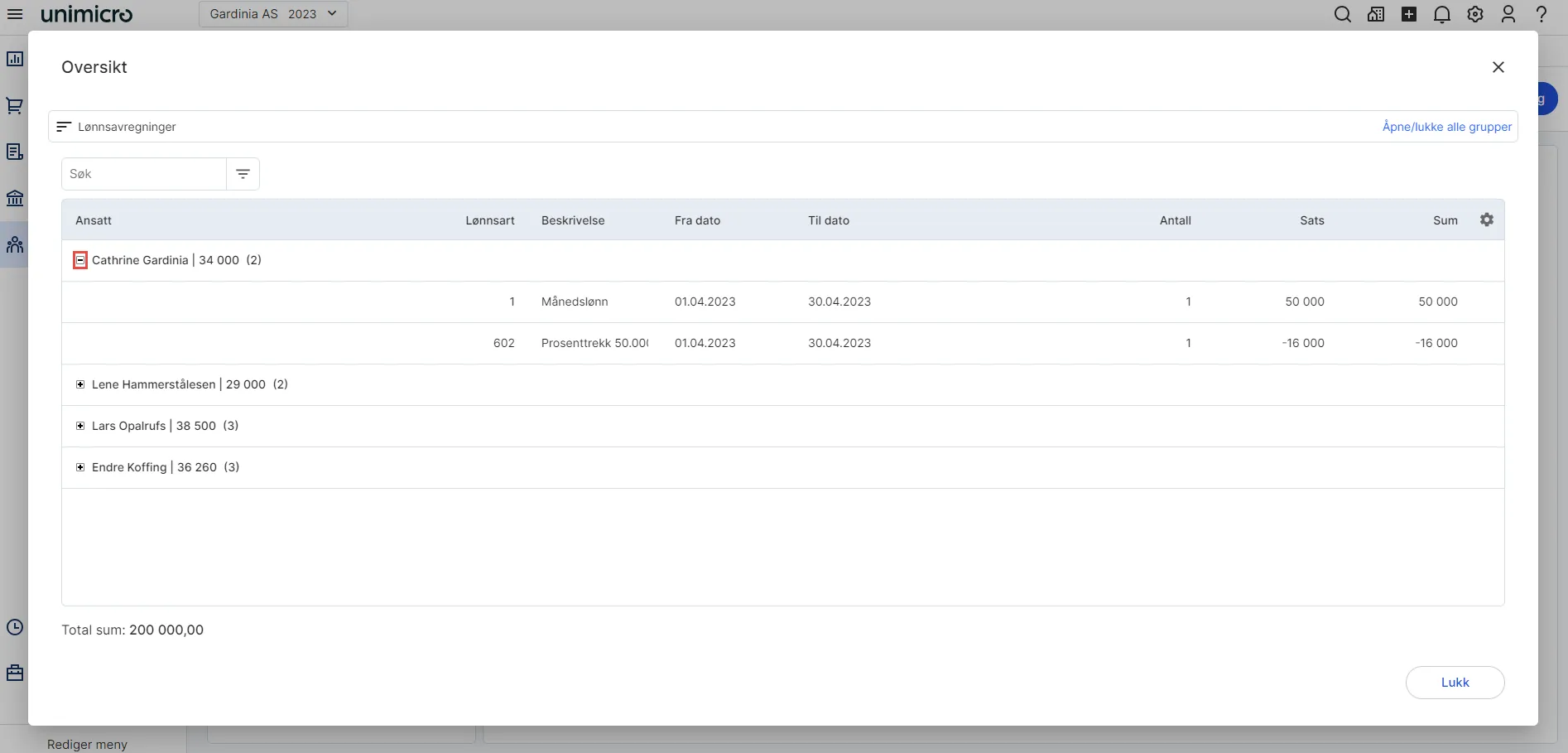Open the filter icon beside search field

click(243, 174)
